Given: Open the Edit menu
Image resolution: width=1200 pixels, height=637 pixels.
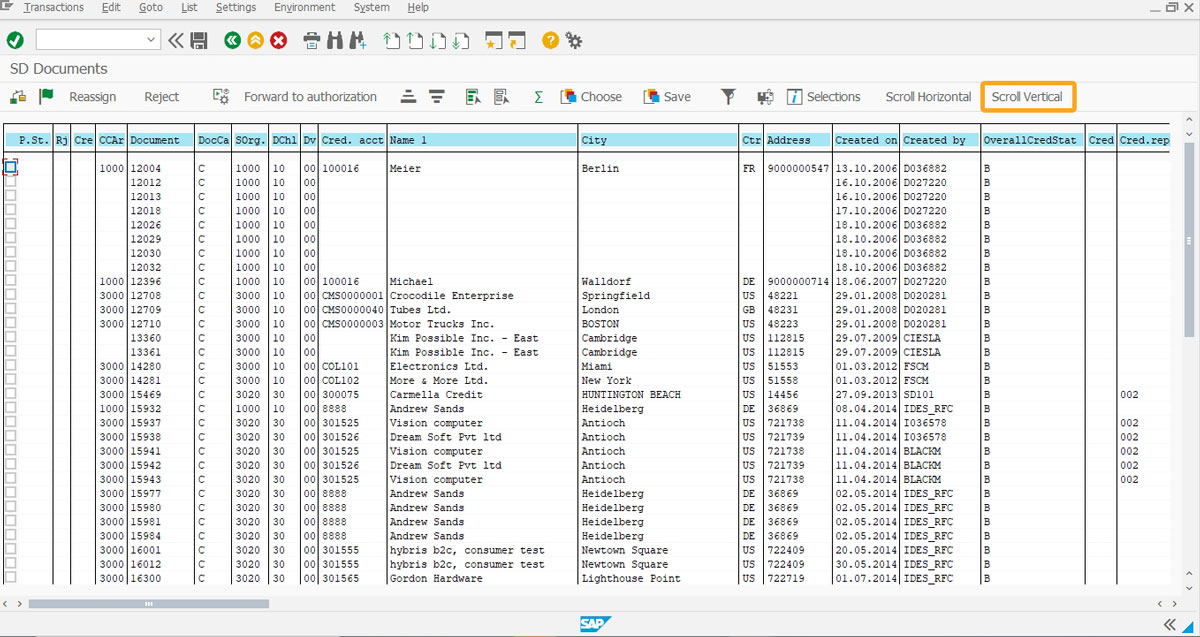Looking at the screenshot, I should pos(111,7).
